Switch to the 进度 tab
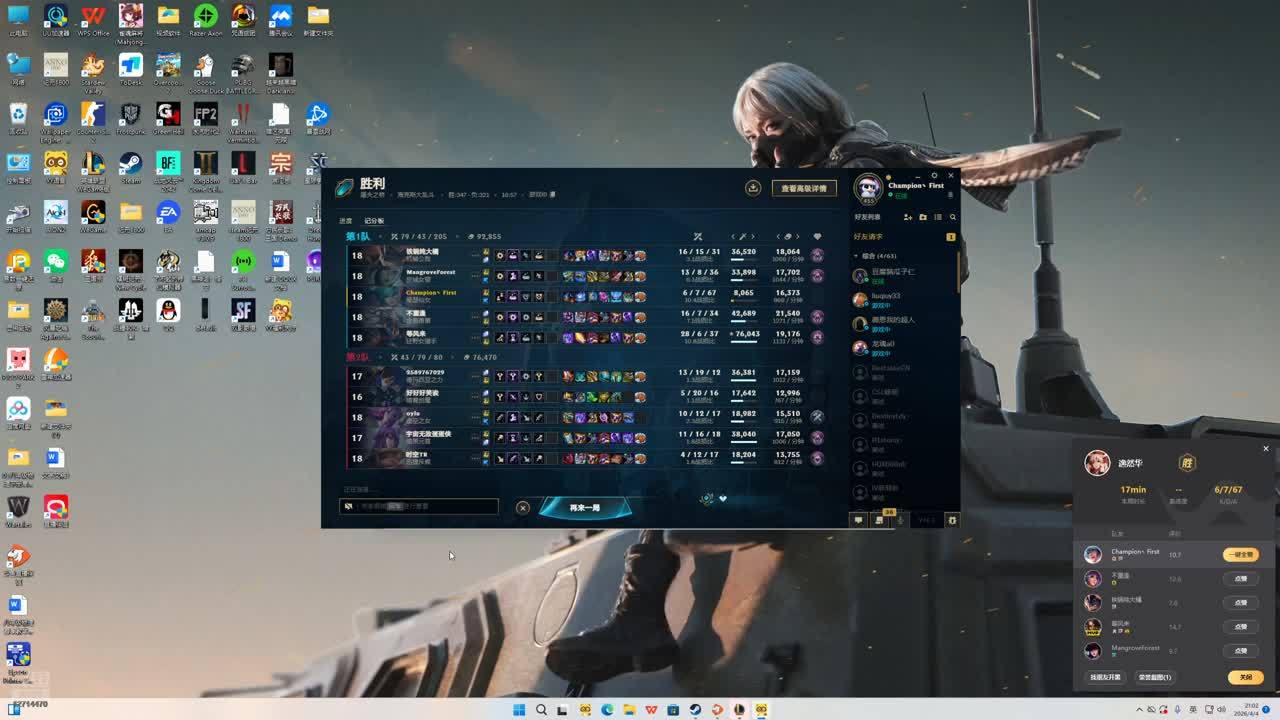This screenshot has width=1280, height=720. (x=346, y=221)
